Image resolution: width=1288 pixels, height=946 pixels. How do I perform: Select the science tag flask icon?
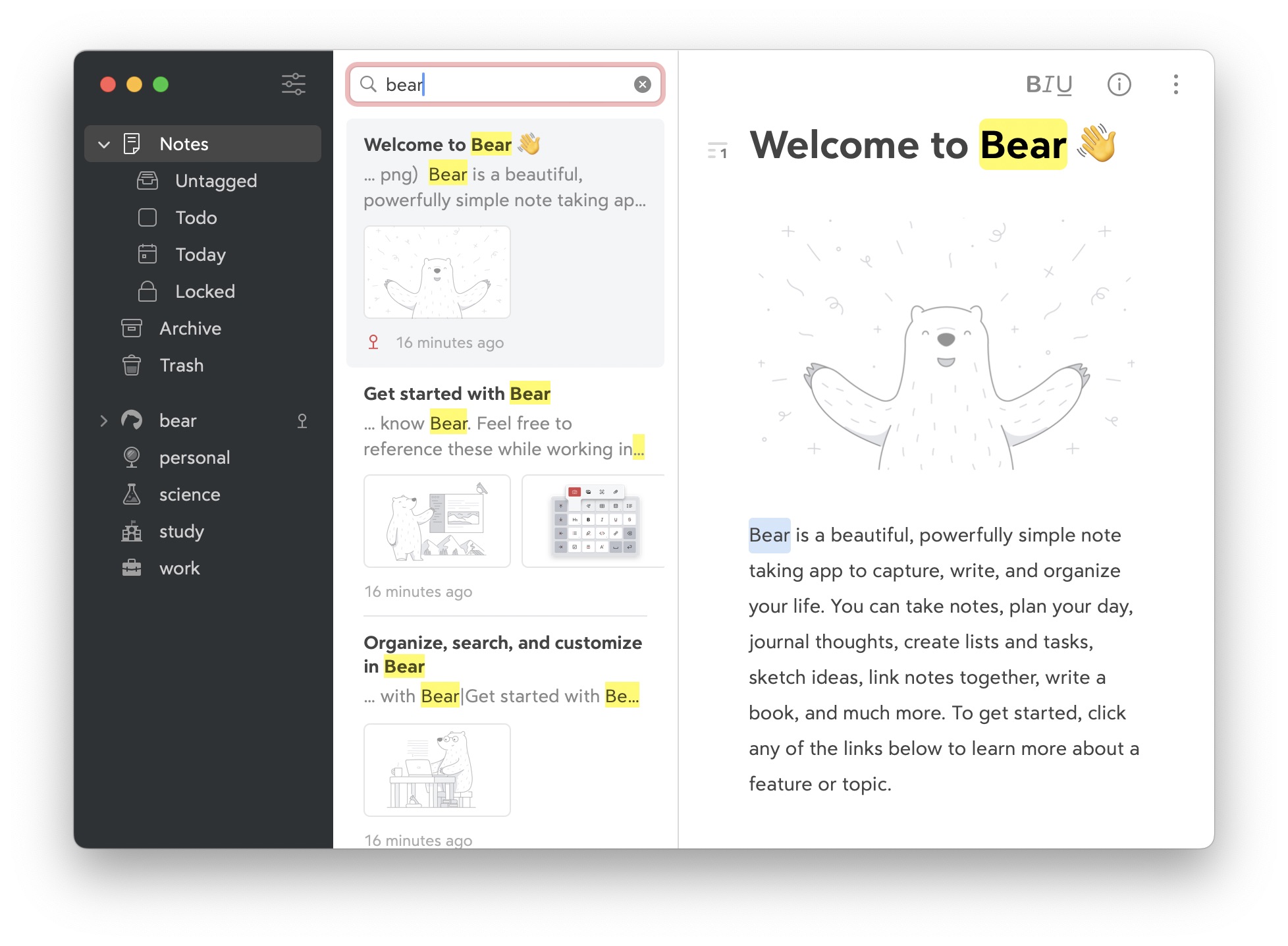pos(132,494)
